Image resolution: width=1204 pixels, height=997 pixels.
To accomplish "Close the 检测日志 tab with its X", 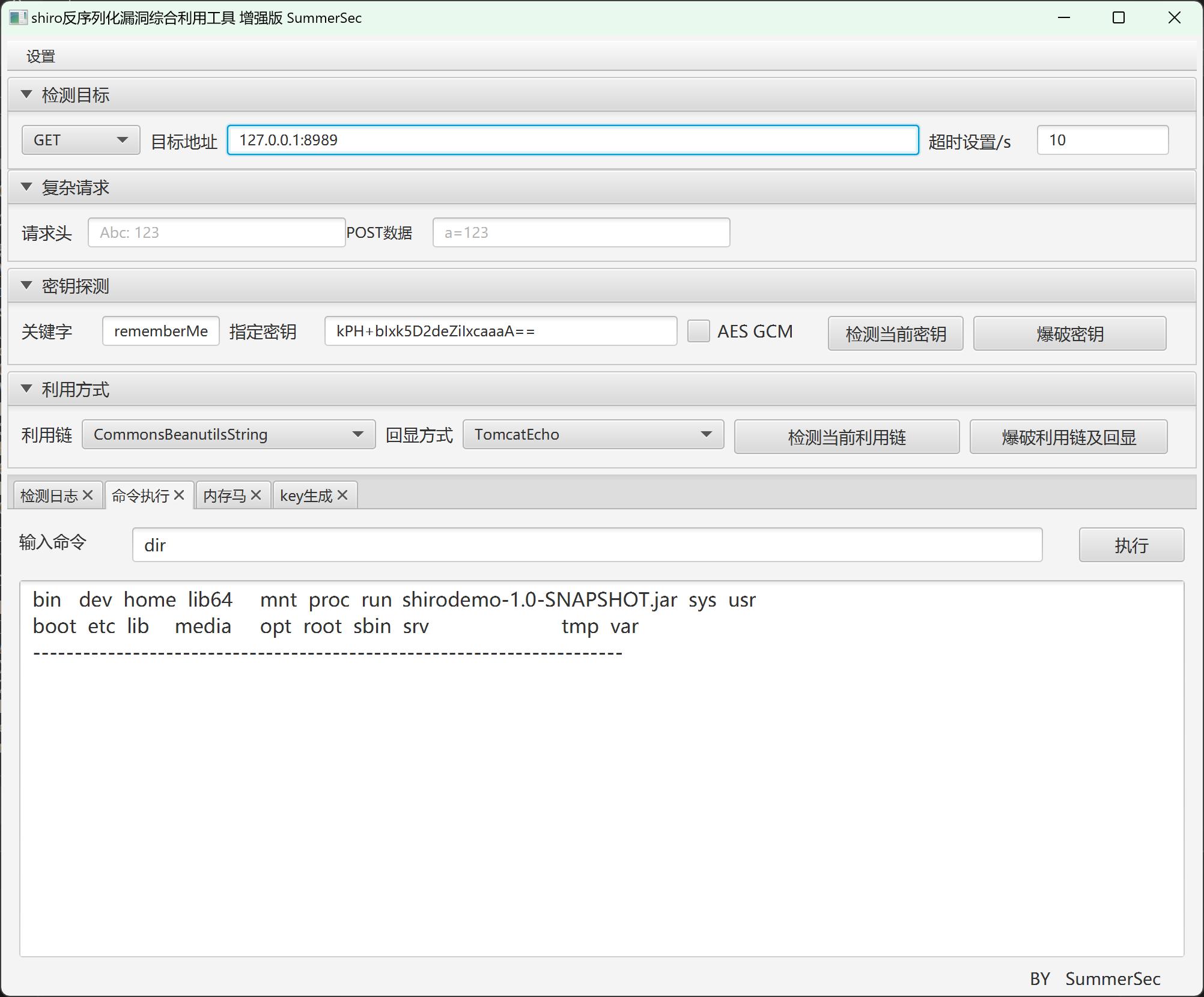I will (x=88, y=495).
